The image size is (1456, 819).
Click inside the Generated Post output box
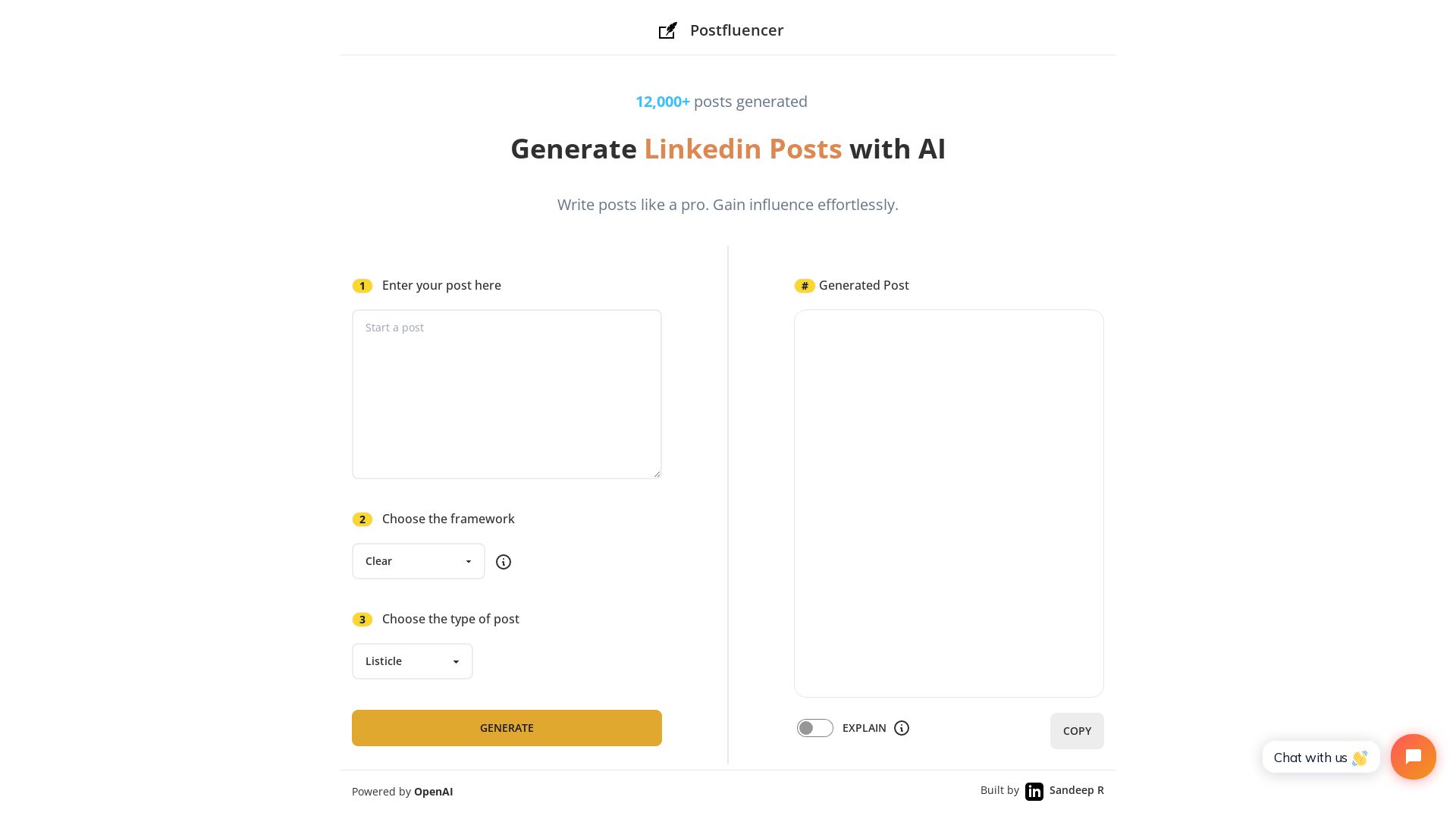click(949, 504)
